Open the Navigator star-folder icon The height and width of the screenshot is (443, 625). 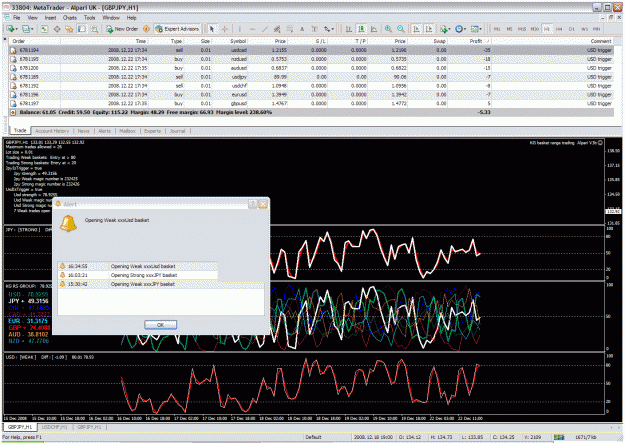pos(69,29)
